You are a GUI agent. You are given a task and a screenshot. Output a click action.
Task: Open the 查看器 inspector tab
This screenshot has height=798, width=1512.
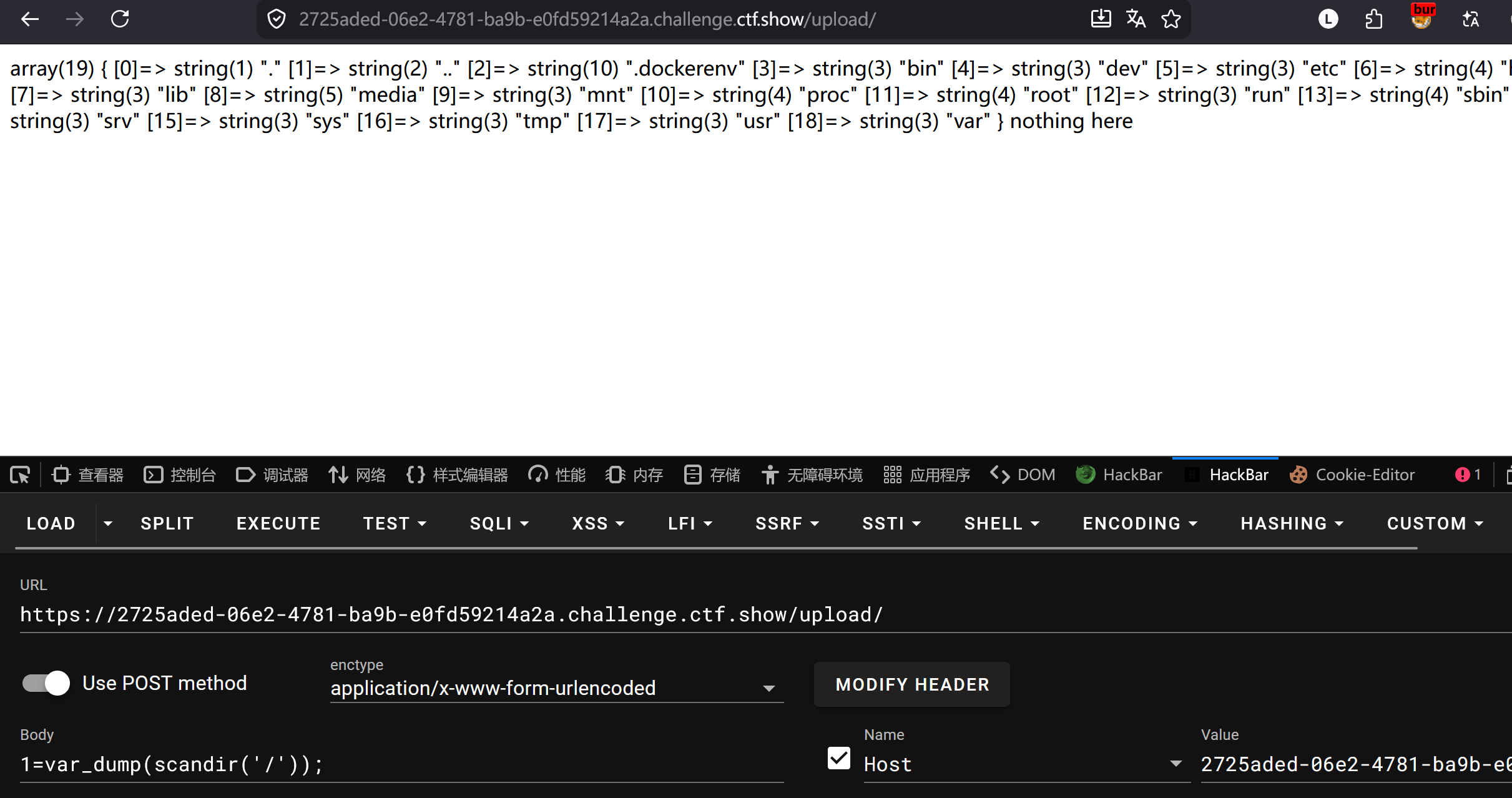pyautogui.click(x=88, y=475)
